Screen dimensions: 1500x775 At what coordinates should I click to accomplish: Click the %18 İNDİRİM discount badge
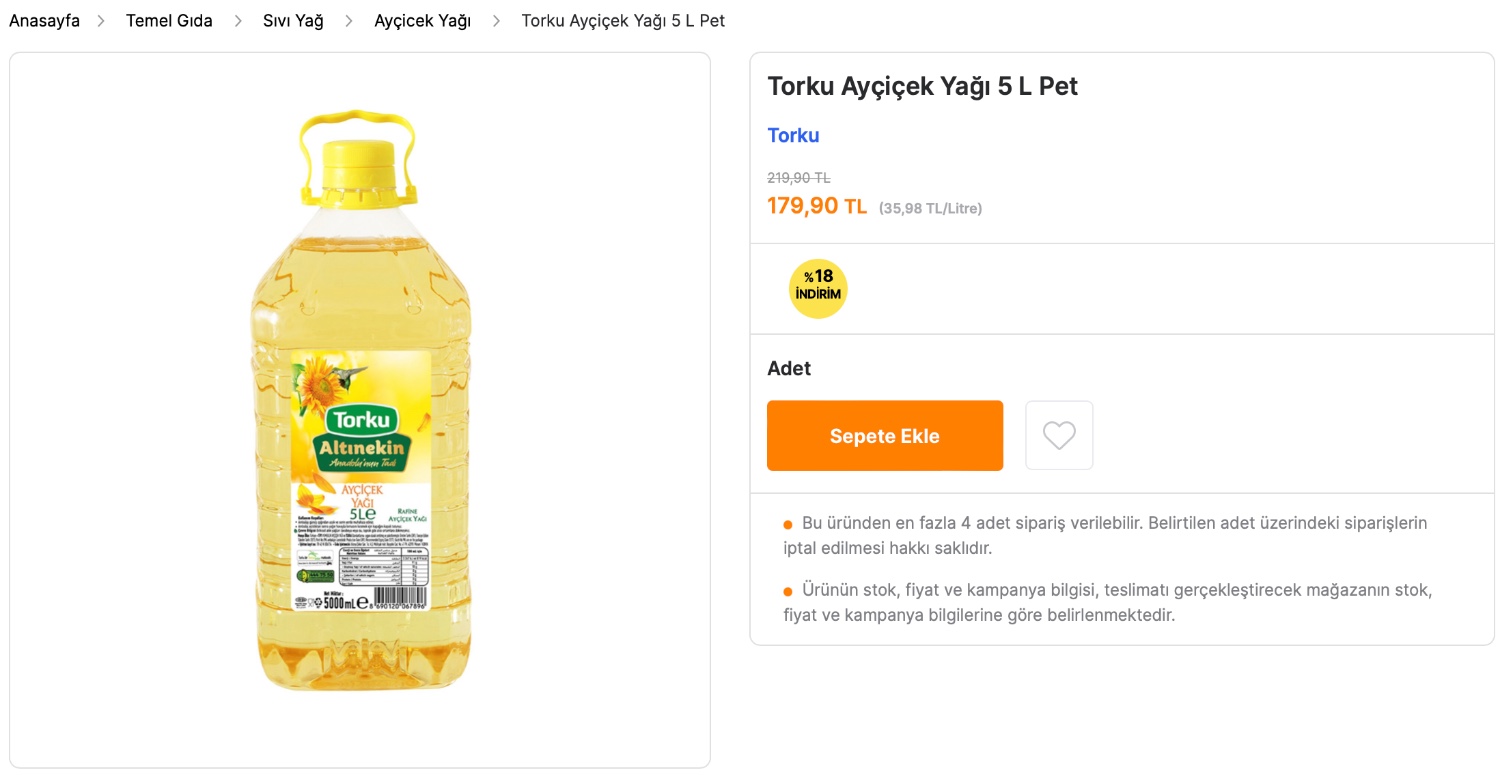point(818,288)
